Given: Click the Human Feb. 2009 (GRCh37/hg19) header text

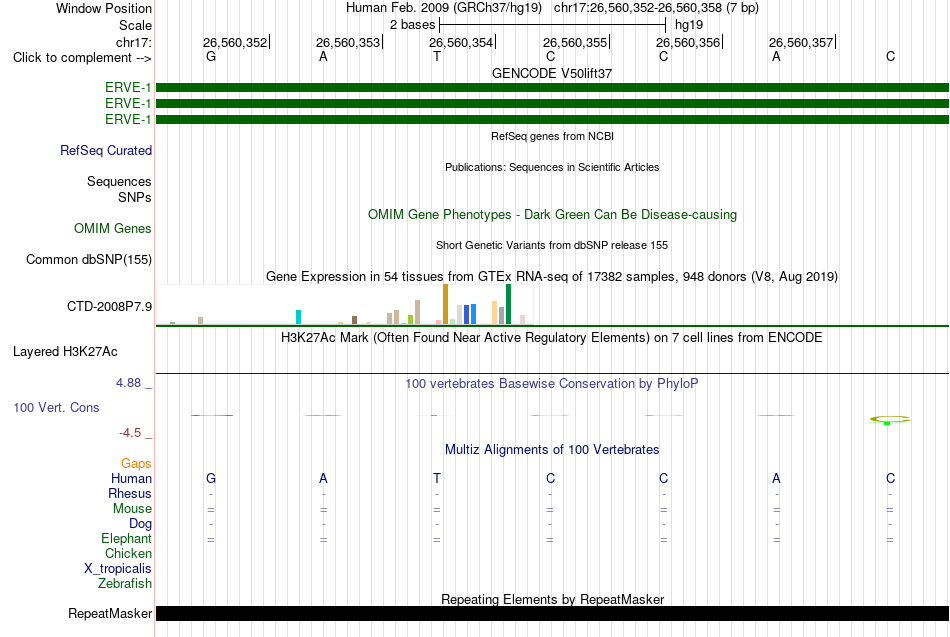Looking at the screenshot, I should tap(446, 8).
